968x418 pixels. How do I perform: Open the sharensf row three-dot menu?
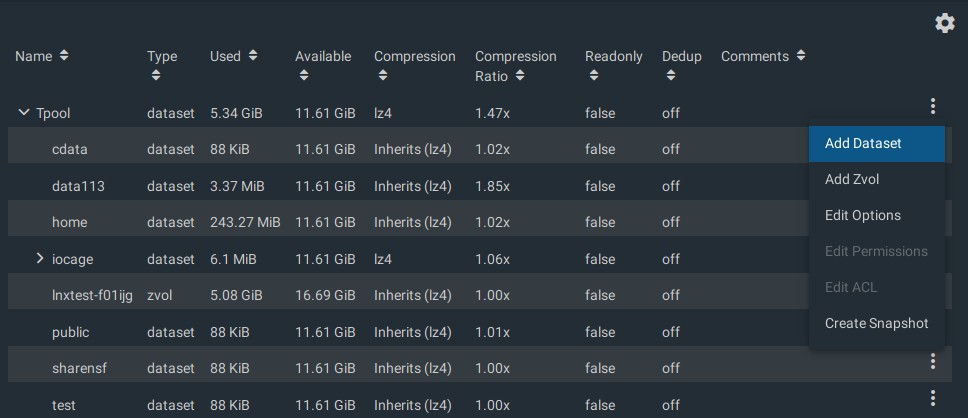click(x=932, y=362)
